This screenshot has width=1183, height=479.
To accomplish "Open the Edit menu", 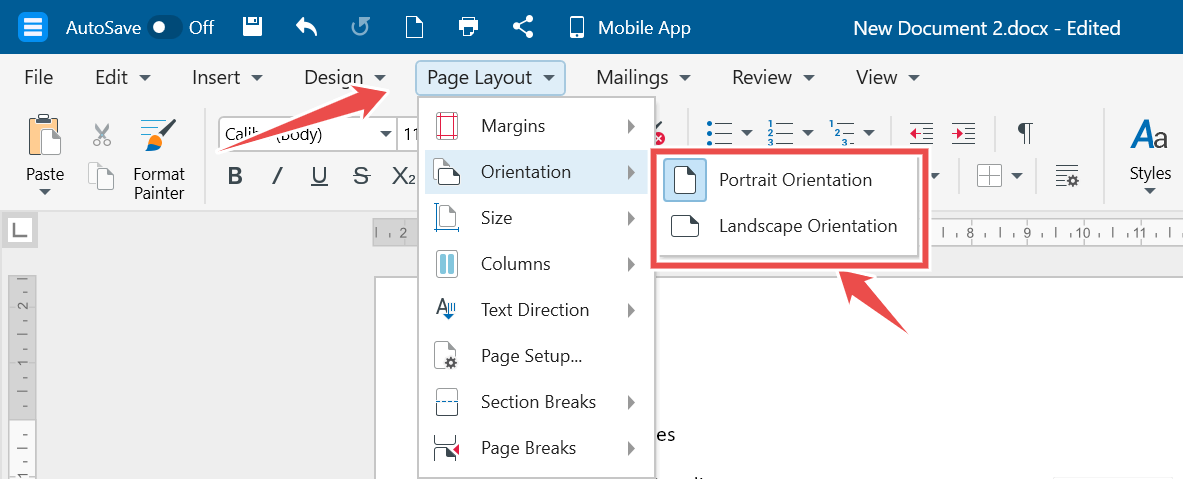I will [123, 78].
